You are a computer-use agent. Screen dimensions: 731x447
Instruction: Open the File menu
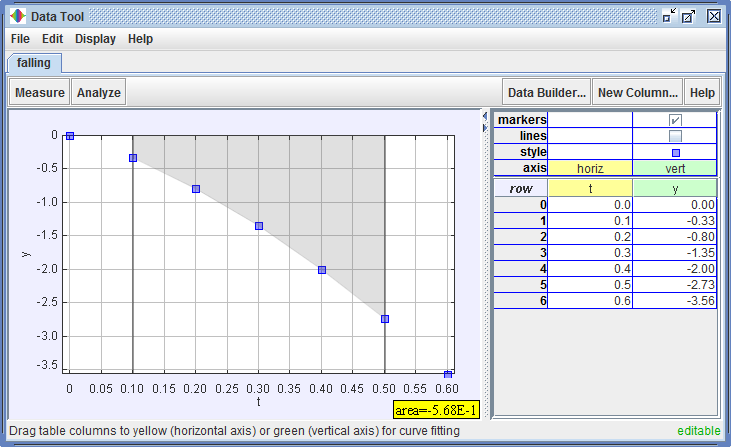pos(20,39)
